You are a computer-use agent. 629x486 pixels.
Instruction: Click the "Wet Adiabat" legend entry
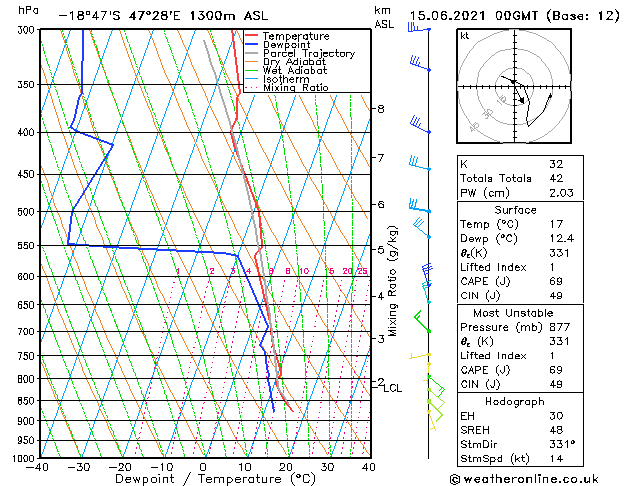(295, 70)
